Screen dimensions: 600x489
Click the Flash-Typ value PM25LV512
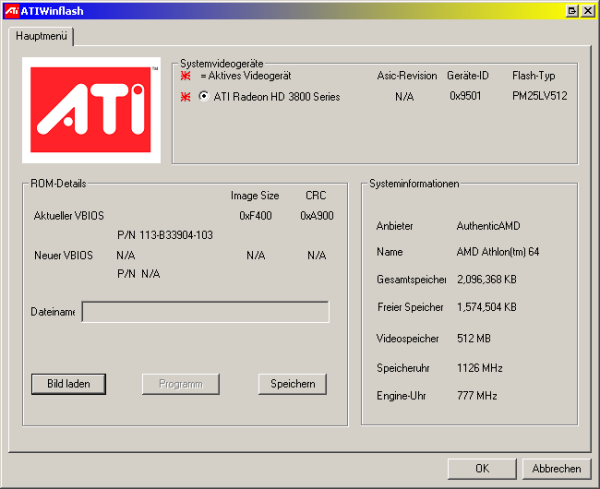(x=540, y=96)
